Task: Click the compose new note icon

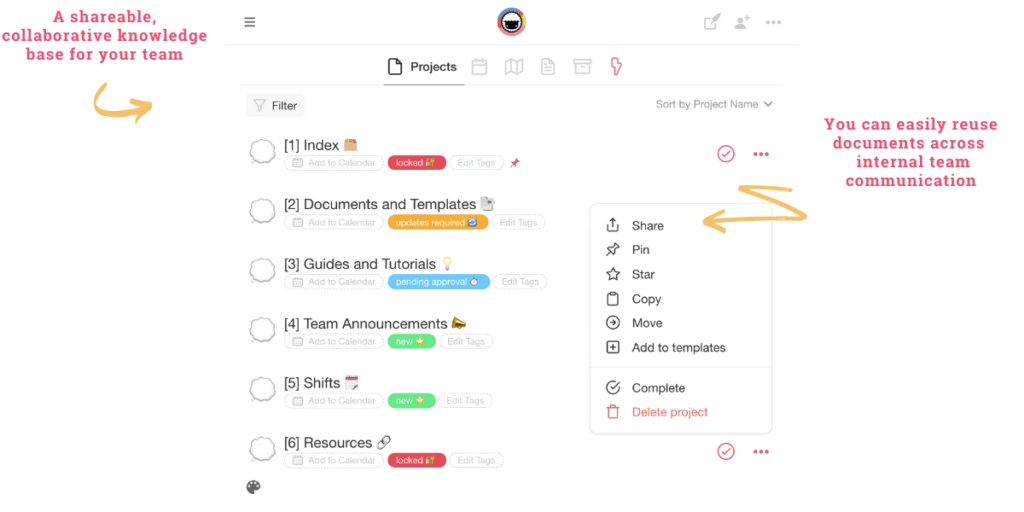Action: [711, 22]
